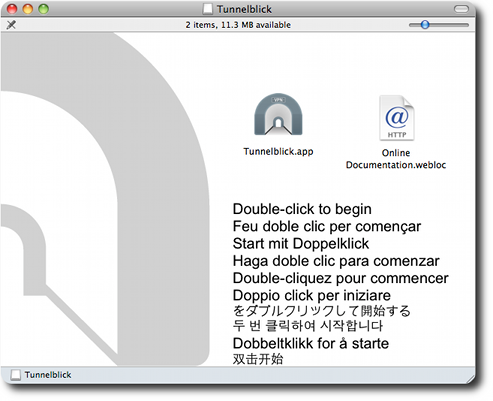Image resolution: width=493 pixels, height=401 pixels.
Task: Zoom the window with the green button
Action: coord(43,9)
